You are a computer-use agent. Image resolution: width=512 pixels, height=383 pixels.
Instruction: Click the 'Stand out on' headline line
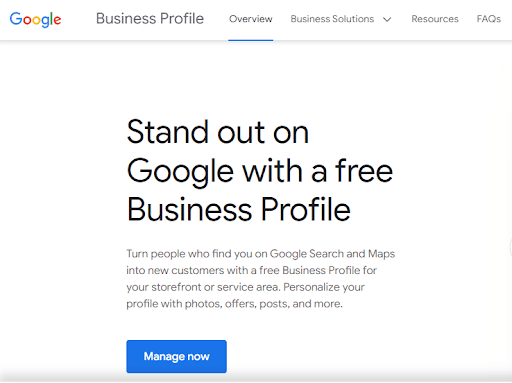pos(218,132)
